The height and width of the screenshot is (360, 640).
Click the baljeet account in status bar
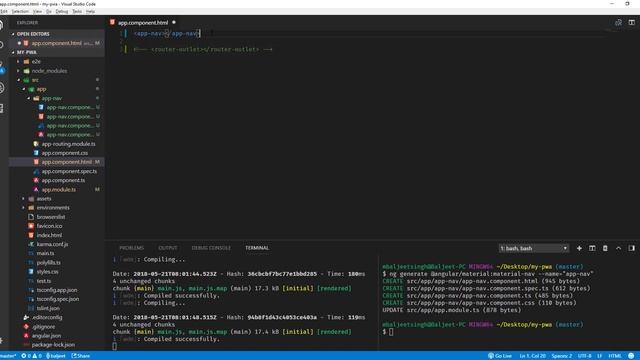tap(56, 356)
